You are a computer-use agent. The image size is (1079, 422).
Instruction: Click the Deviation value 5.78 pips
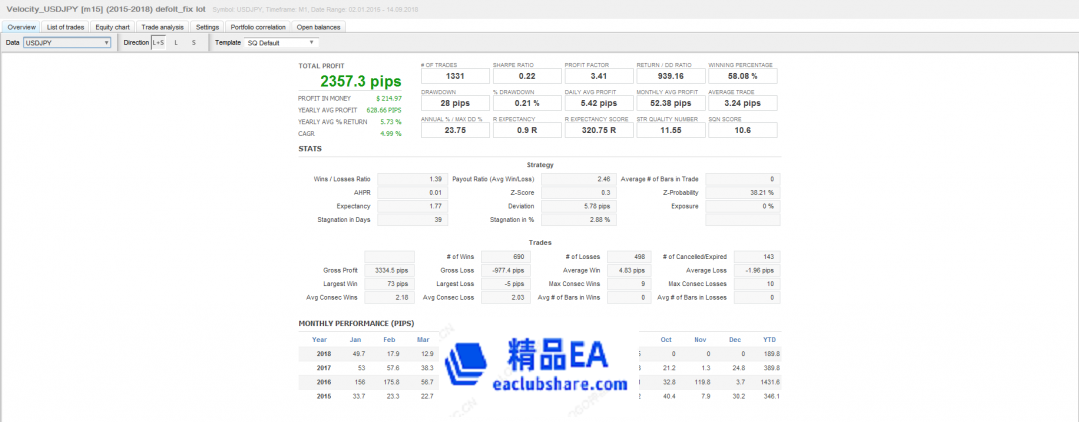tap(579, 206)
